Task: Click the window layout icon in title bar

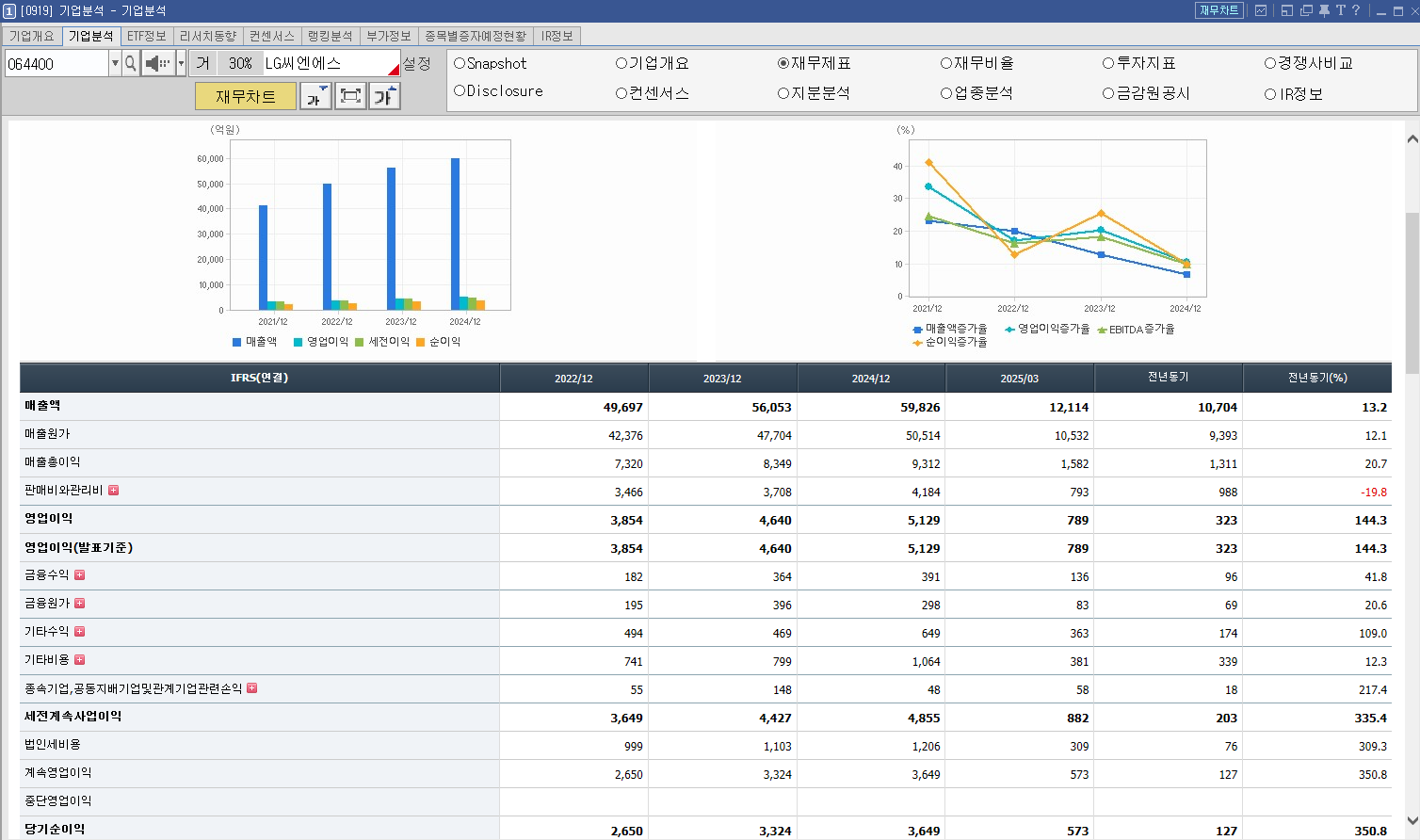Action: click(x=1286, y=10)
